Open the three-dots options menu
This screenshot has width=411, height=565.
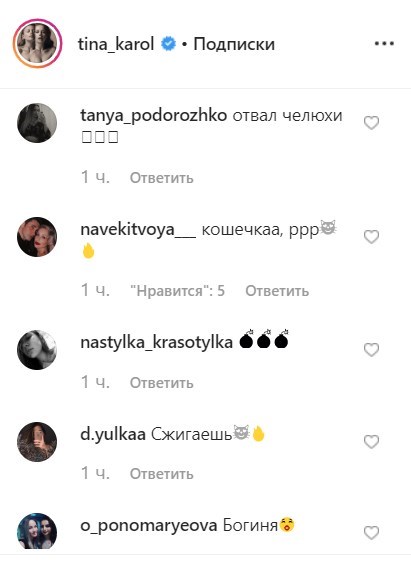tap(384, 44)
